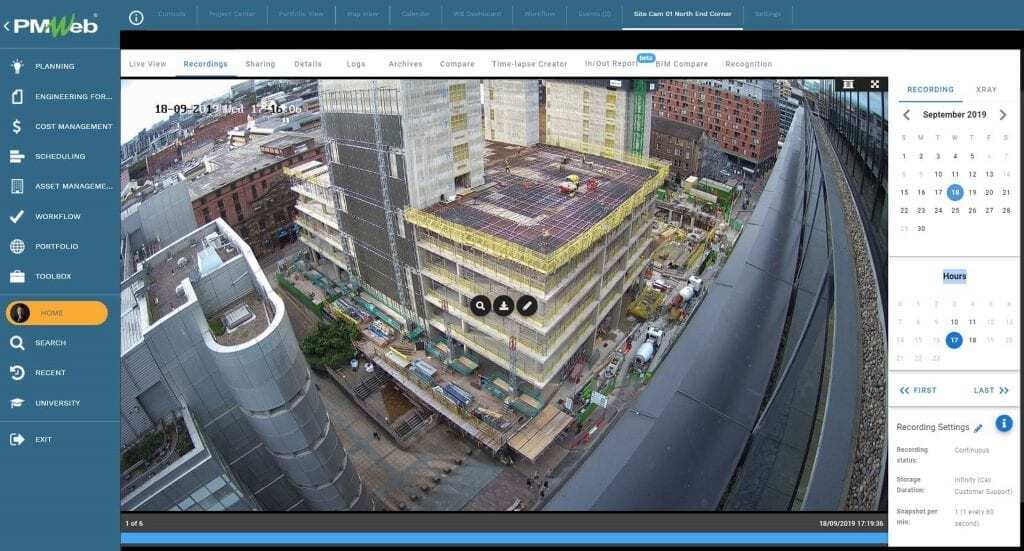Select day 19 in the calendar
Viewport: 1024px width, 551px height.
[x=972, y=192]
